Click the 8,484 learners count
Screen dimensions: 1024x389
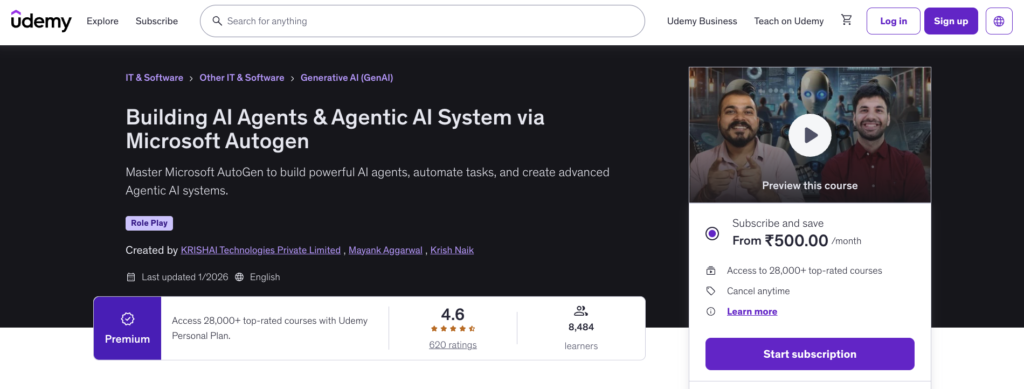click(x=581, y=327)
